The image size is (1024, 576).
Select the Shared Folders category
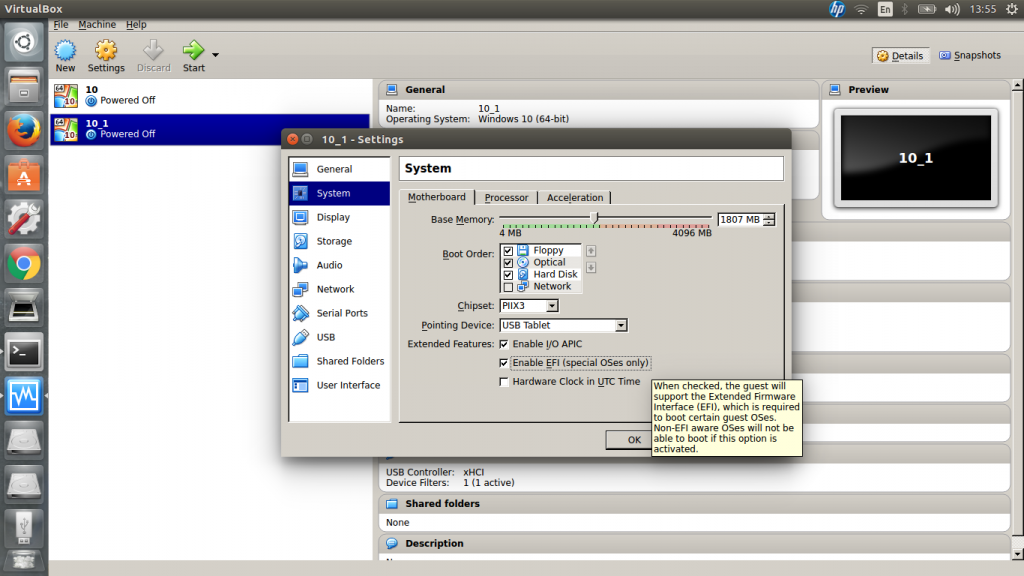(x=350, y=361)
